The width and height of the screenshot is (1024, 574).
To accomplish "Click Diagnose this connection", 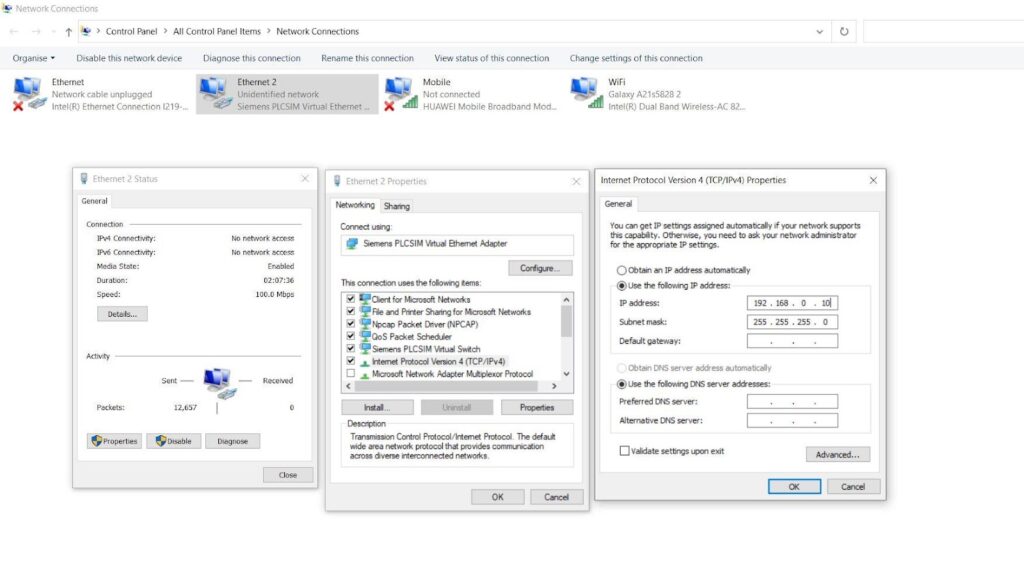I will click(x=251, y=58).
